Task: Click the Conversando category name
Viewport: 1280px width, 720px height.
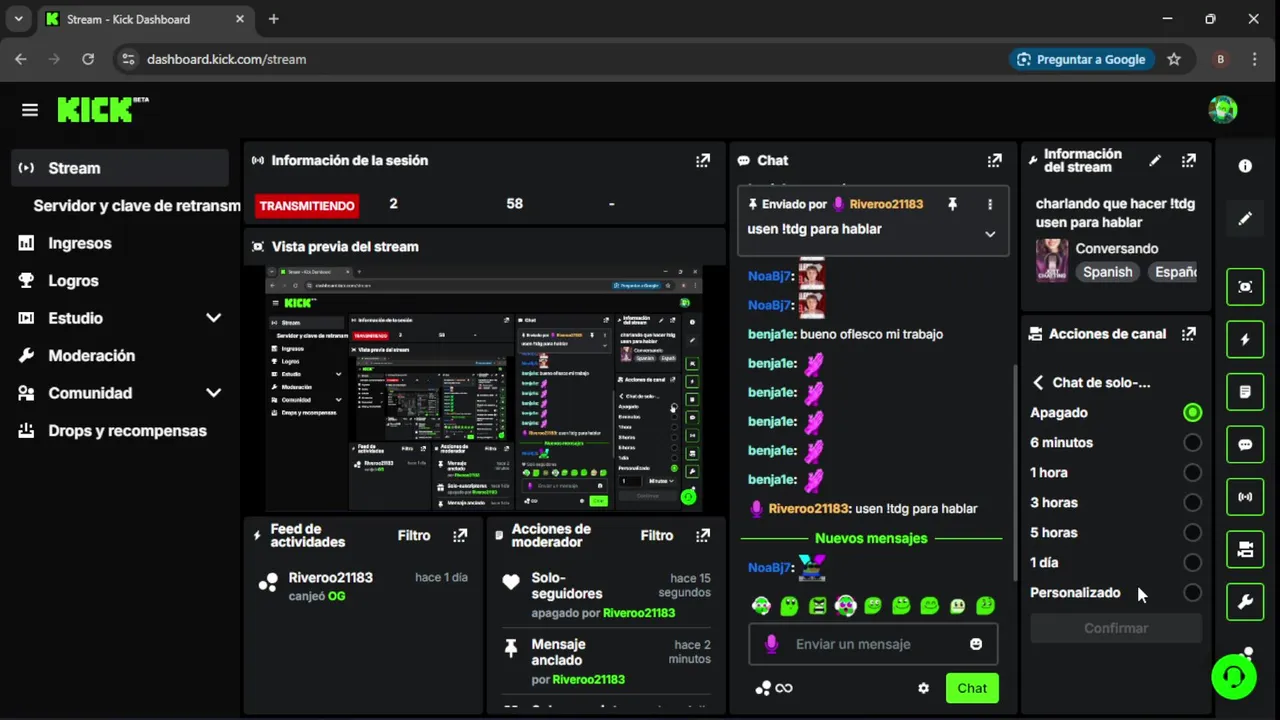Action: pyautogui.click(x=1117, y=248)
